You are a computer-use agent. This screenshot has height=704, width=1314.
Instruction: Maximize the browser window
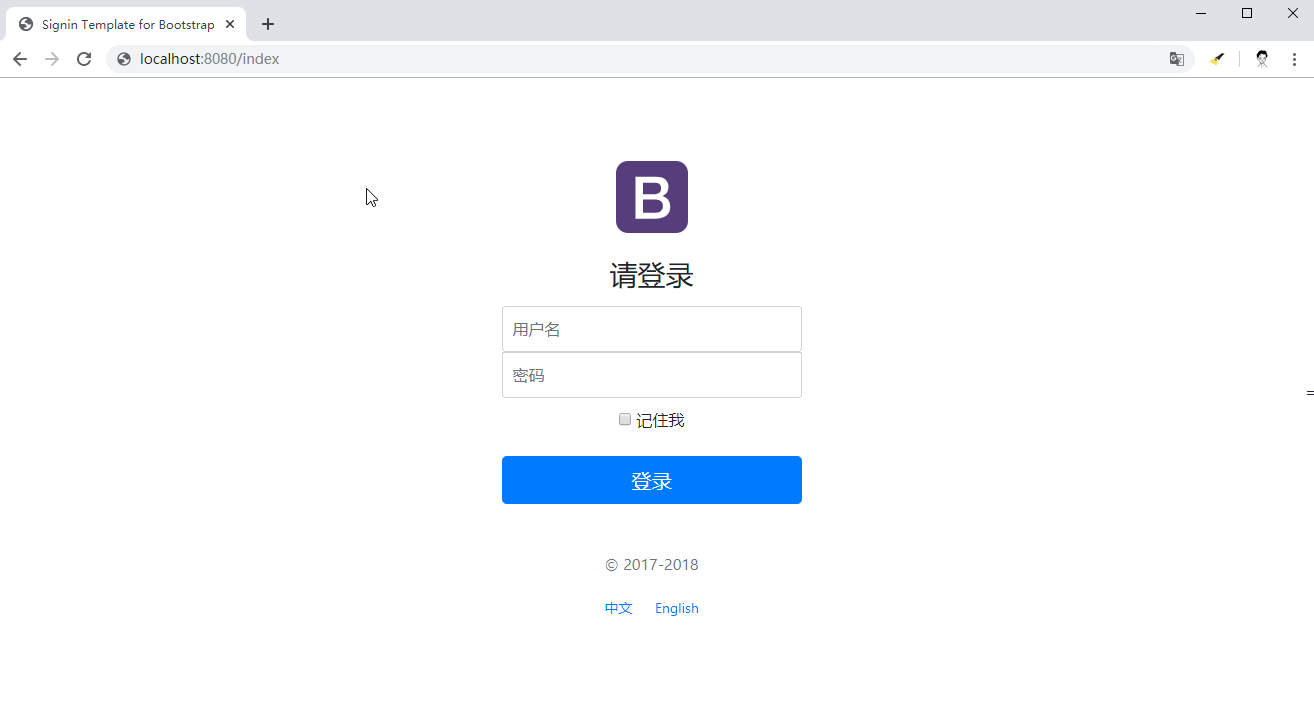(1247, 13)
